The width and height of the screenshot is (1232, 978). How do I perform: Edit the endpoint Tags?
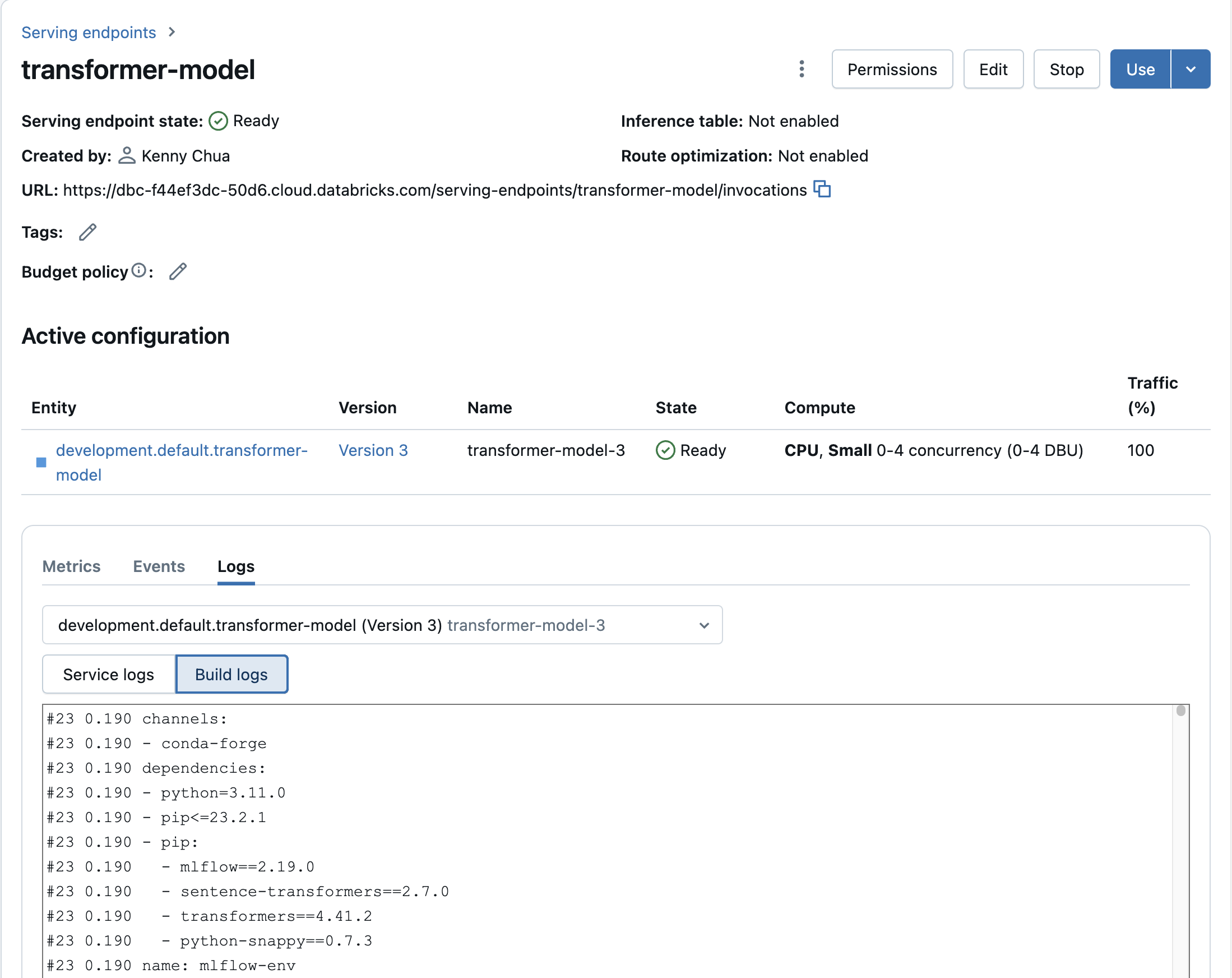(87, 232)
